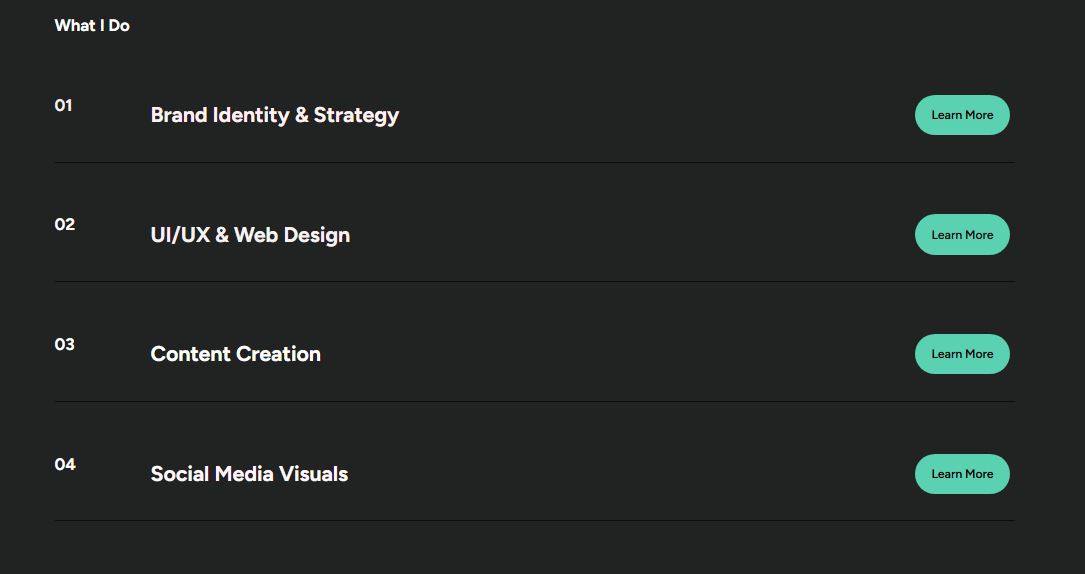The height and width of the screenshot is (574, 1085).
Task: Click the word Design in the second title
Action: [x=316, y=235]
